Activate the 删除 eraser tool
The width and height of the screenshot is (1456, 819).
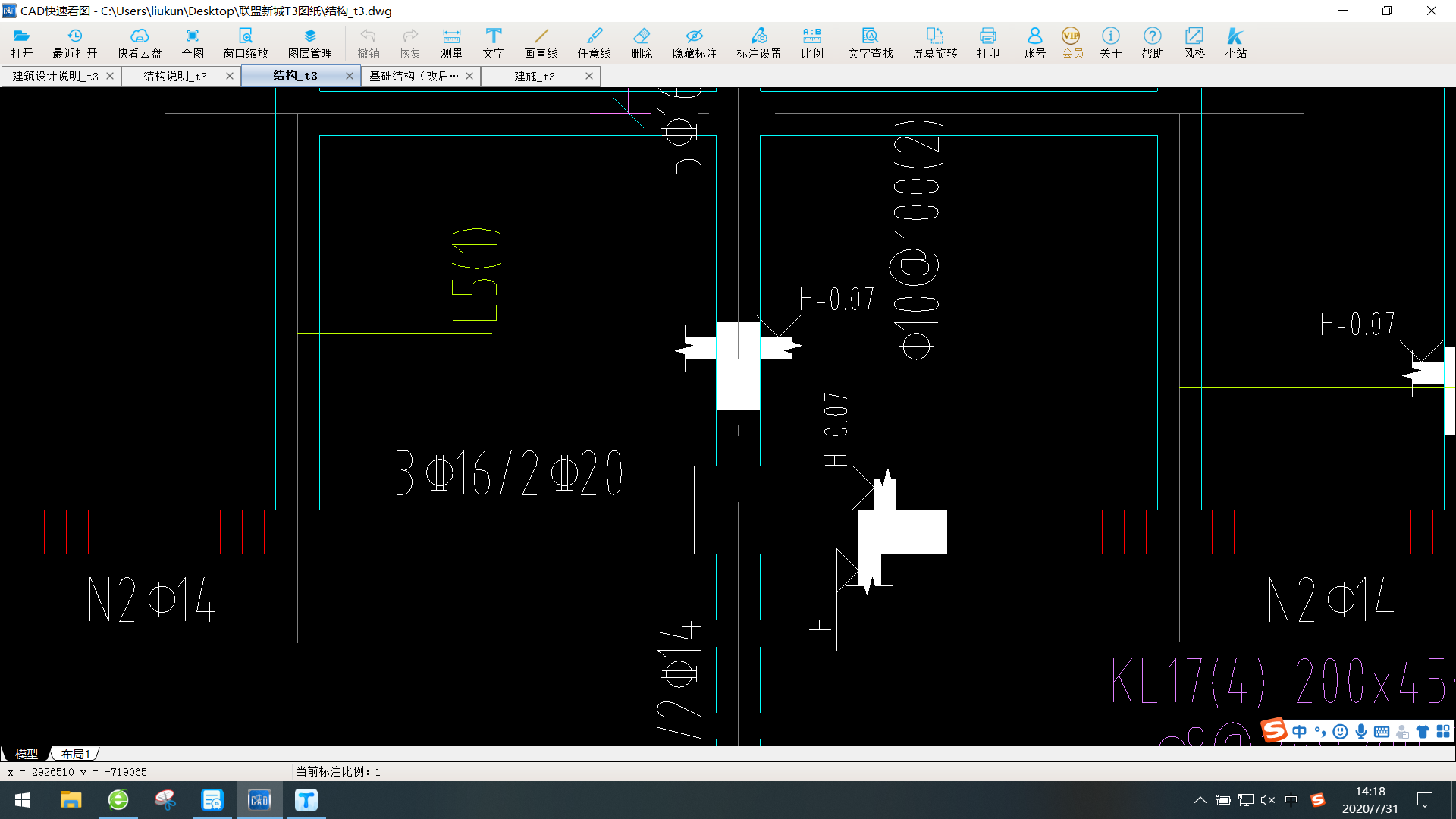[x=642, y=43]
